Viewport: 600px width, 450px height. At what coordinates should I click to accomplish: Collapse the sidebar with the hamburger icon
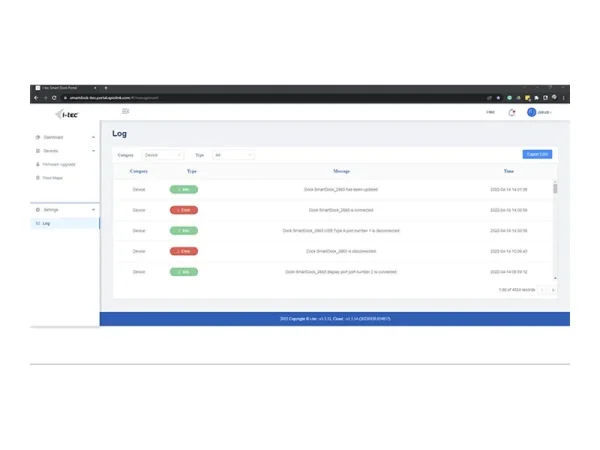[125, 112]
